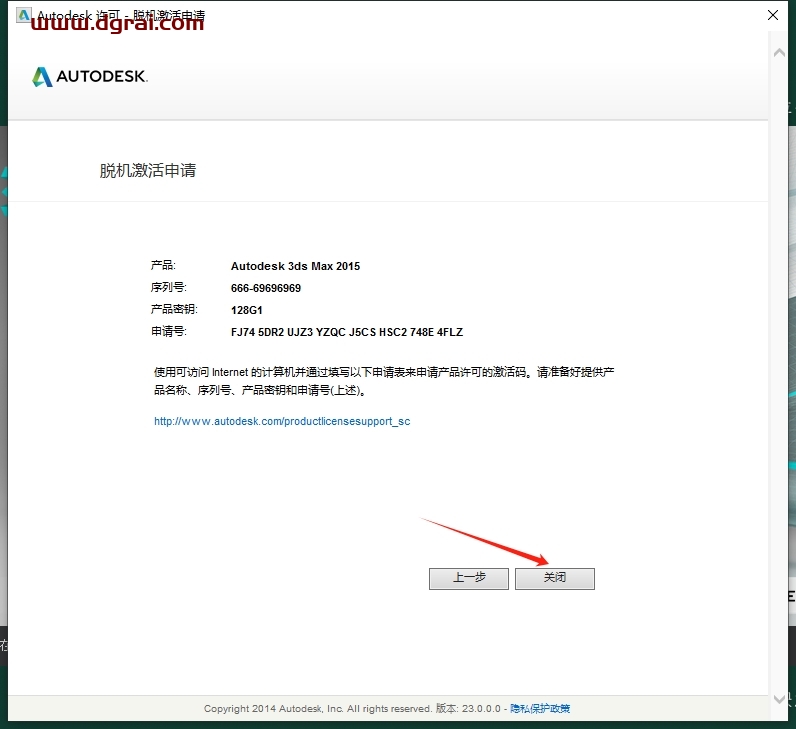Click the instructions paragraph starting with 使用可访问 Internet
Screen dimensions: 796x729
[x=384, y=381]
